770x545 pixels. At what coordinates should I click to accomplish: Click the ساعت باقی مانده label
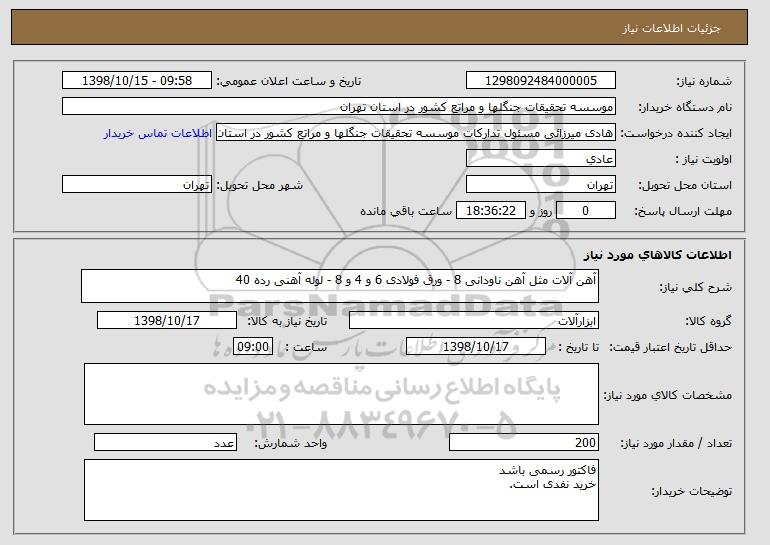406,211
